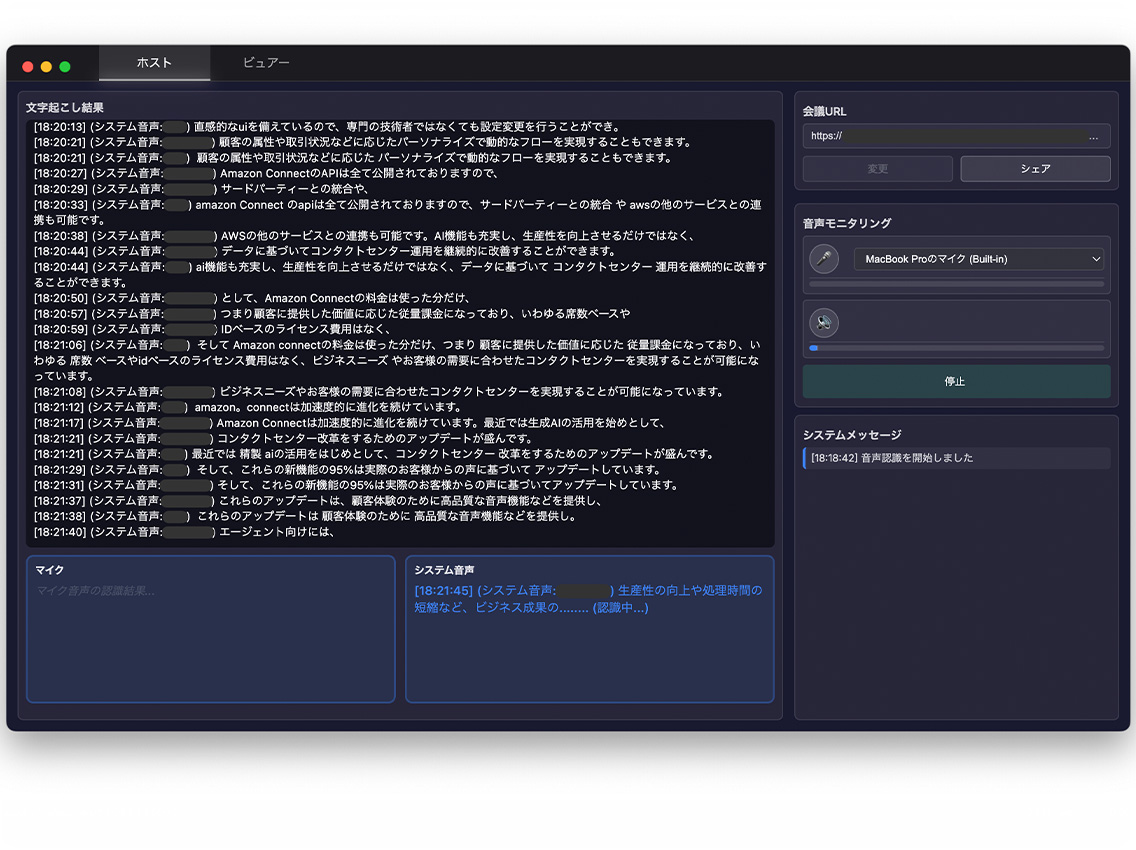This screenshot has height=850, width=1136.
Task: Click the disabled 変更 button
Action: click(877, 168)
